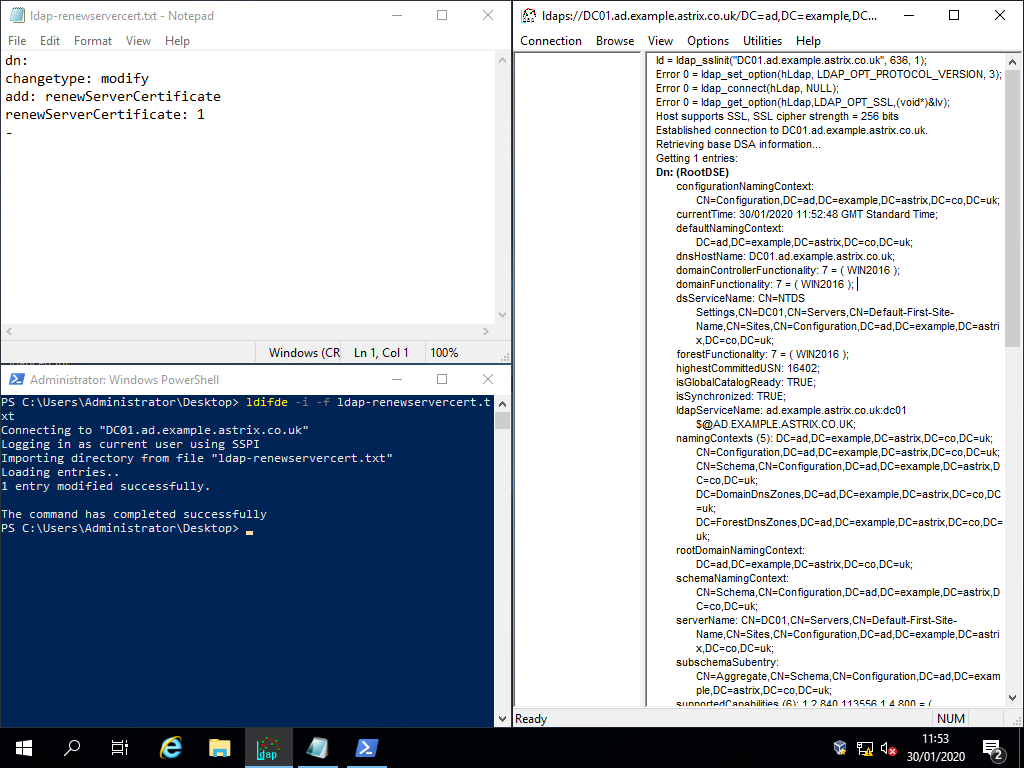This screenshot has height=768, width=1024.
Task: Switch to Notepad via its taskbar icon
Action: 318,747
